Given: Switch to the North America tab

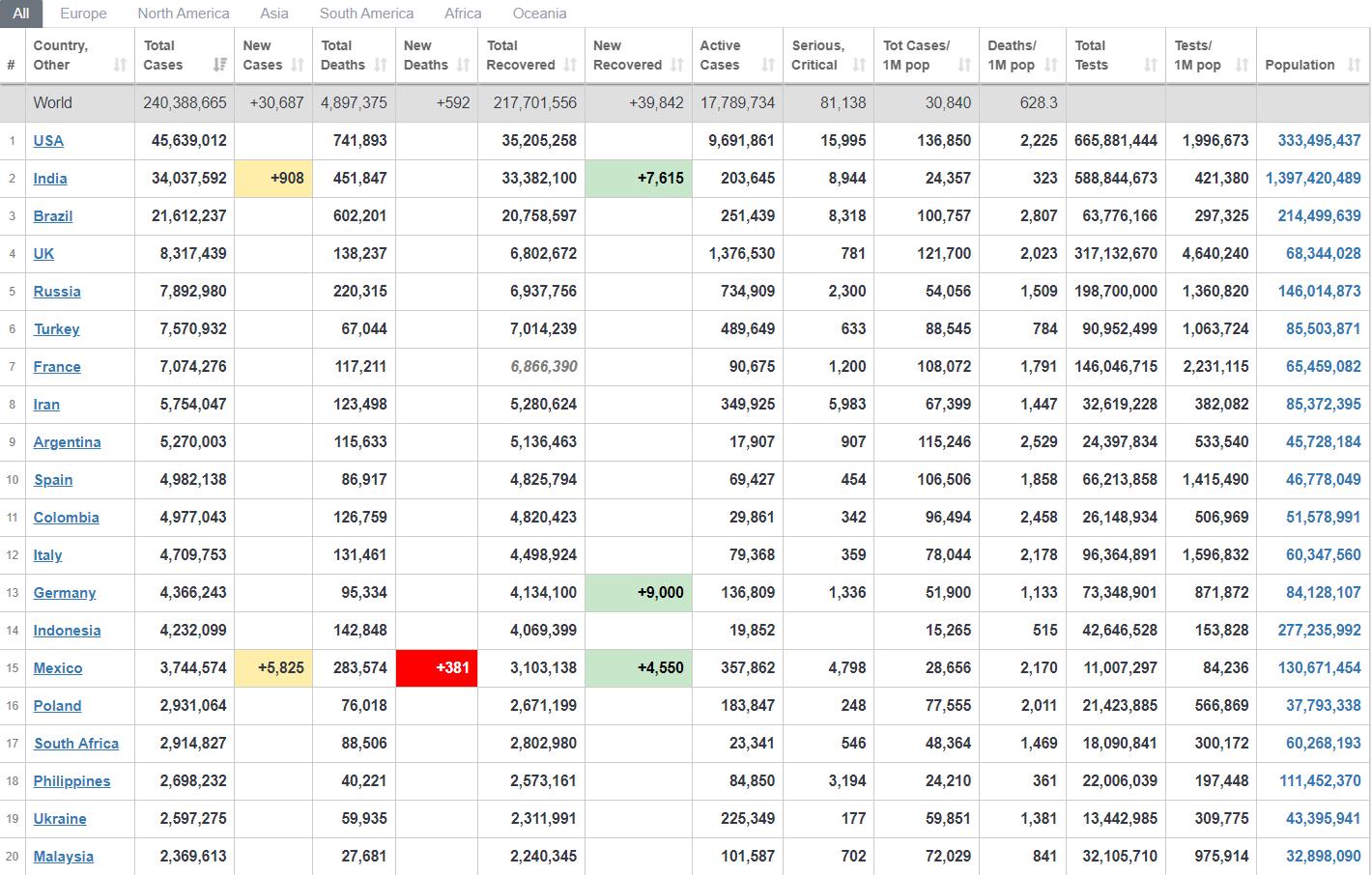Looking at the screenshot, I should click(x=184, y=14).
